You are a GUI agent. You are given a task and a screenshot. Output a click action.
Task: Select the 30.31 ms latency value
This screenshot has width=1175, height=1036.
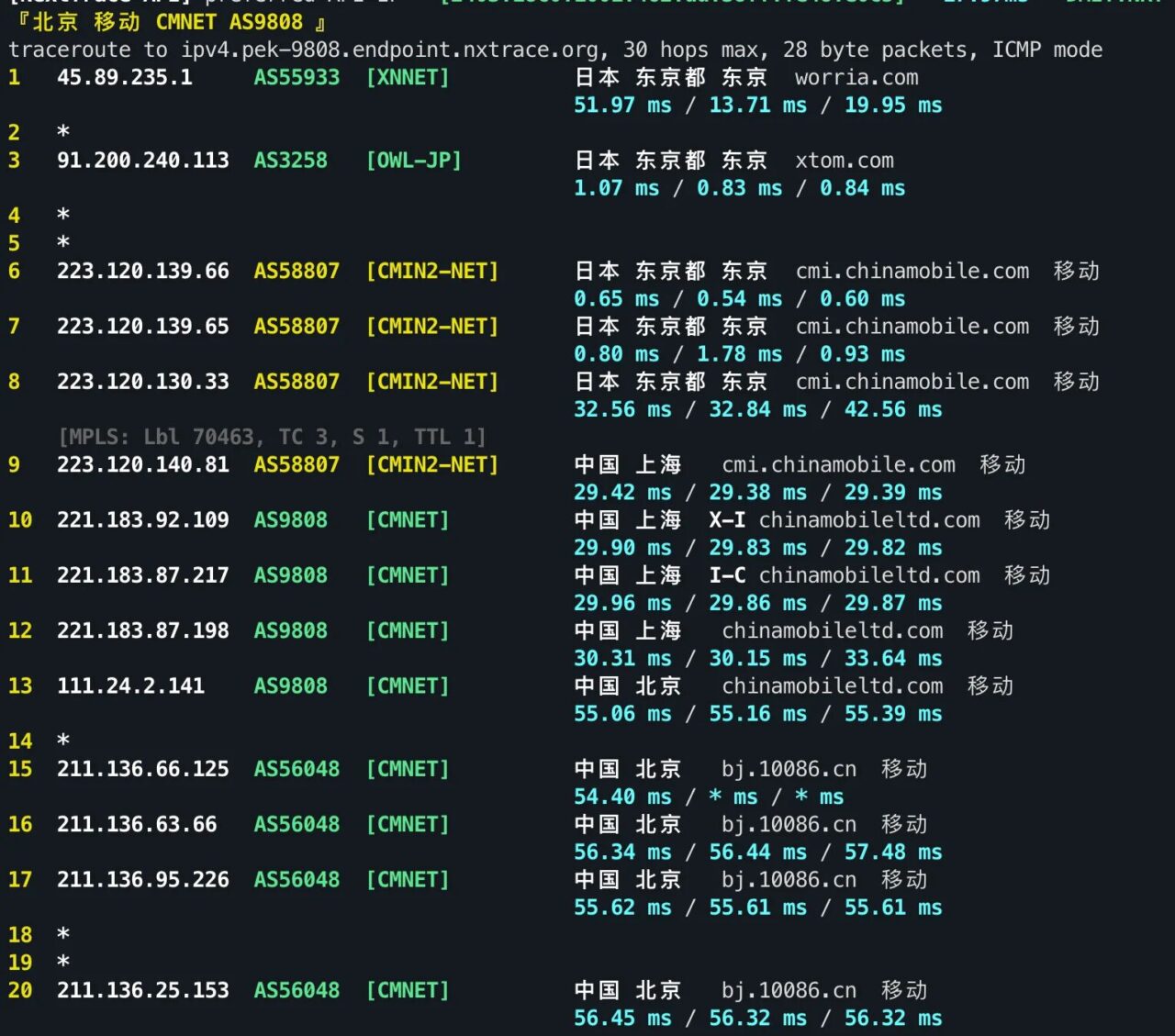tap(622, 659)
